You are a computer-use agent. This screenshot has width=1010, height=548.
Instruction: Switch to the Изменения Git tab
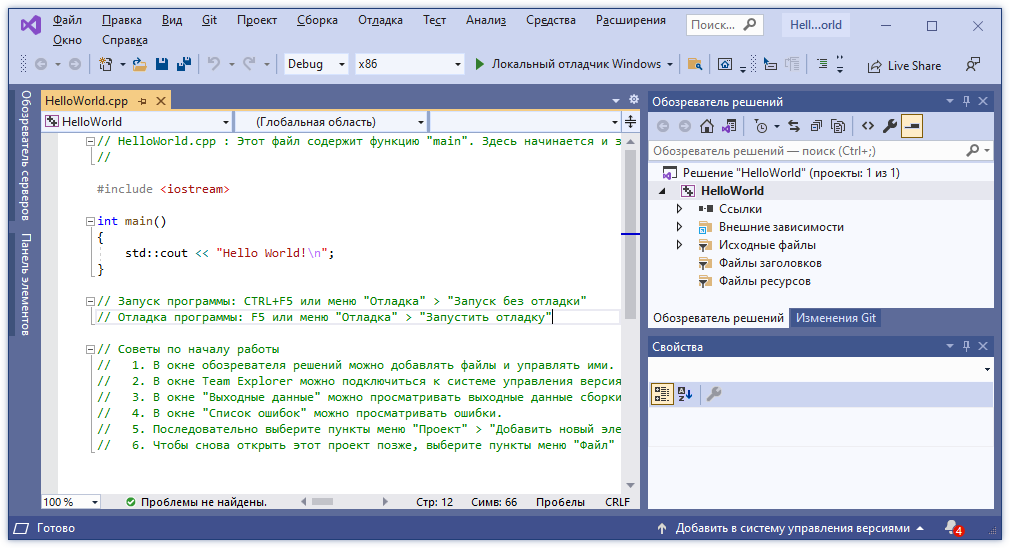pyautogui.click(x=835, y=318)
